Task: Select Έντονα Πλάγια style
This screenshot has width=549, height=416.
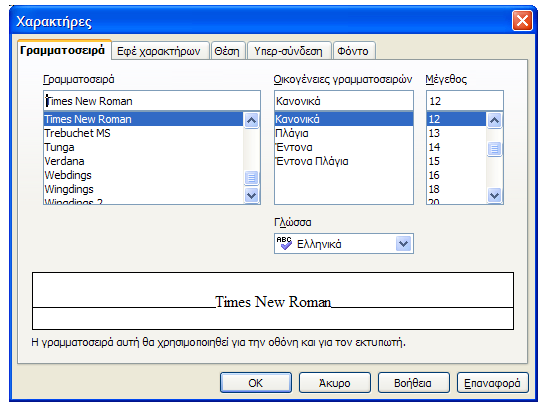Action: (344, 161)
